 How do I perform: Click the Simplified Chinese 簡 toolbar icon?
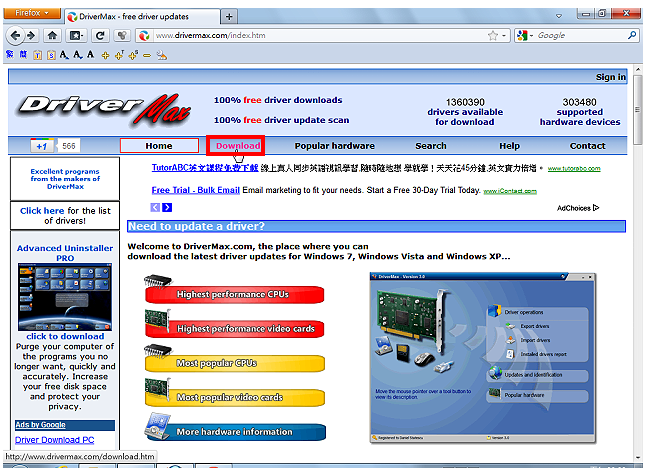[x=23, y=55]
